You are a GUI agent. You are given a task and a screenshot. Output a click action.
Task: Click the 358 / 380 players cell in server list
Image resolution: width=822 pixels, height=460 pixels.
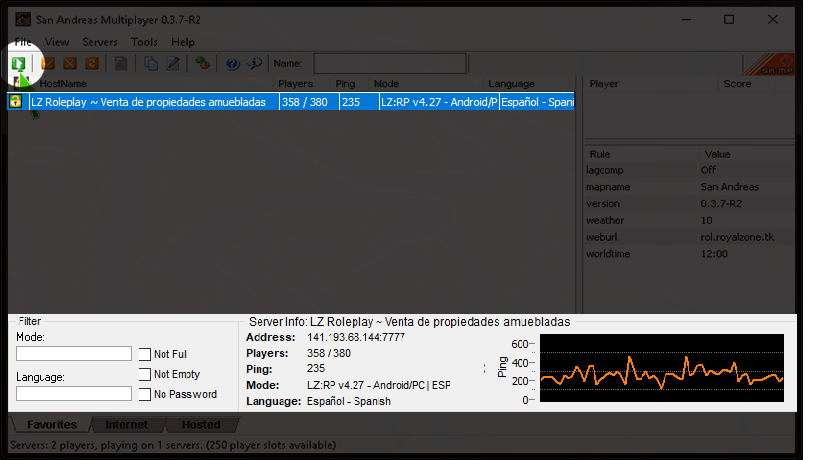(x=309, y=102)
